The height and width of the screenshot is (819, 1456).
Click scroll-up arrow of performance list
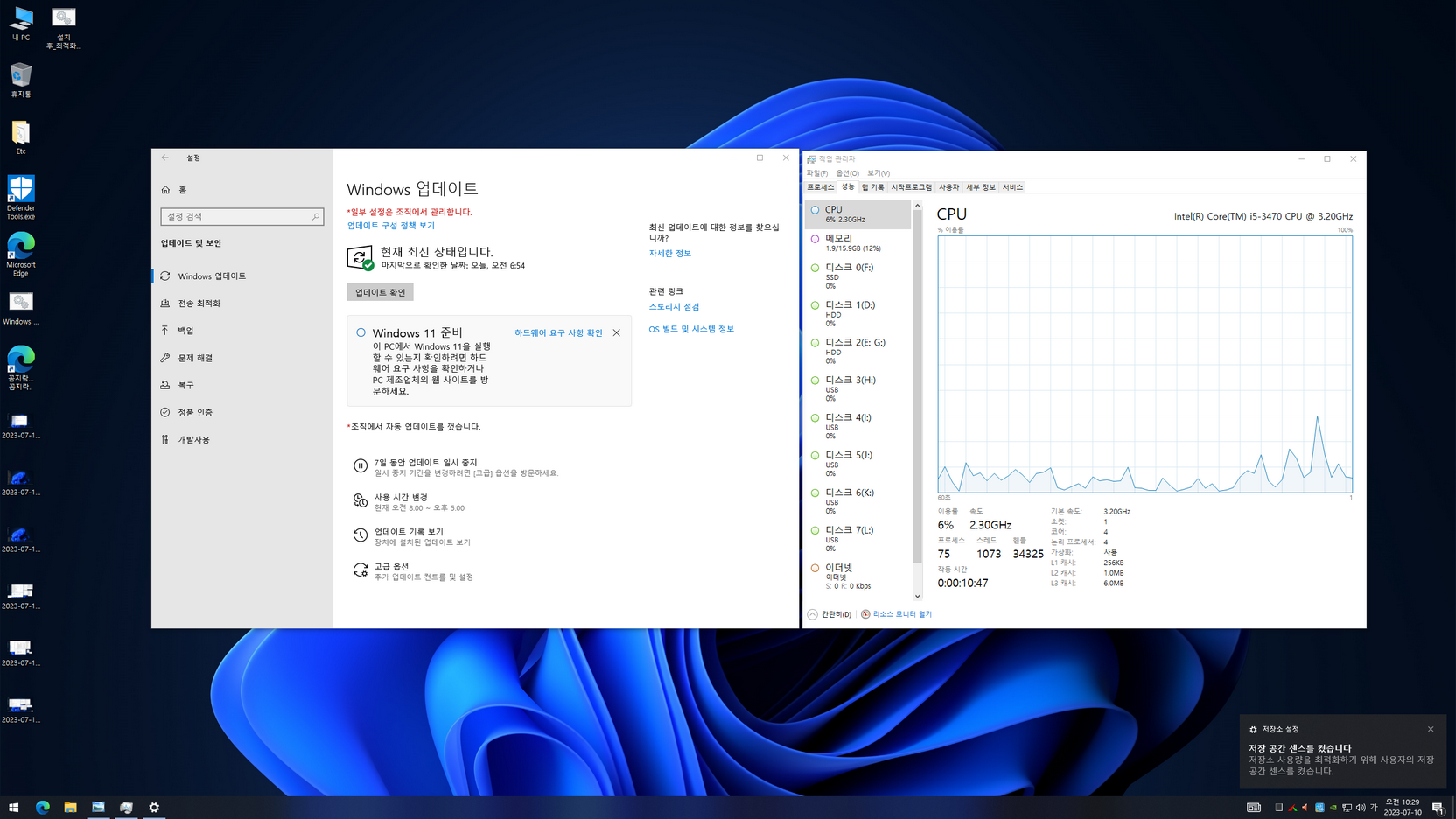(917, 206)
